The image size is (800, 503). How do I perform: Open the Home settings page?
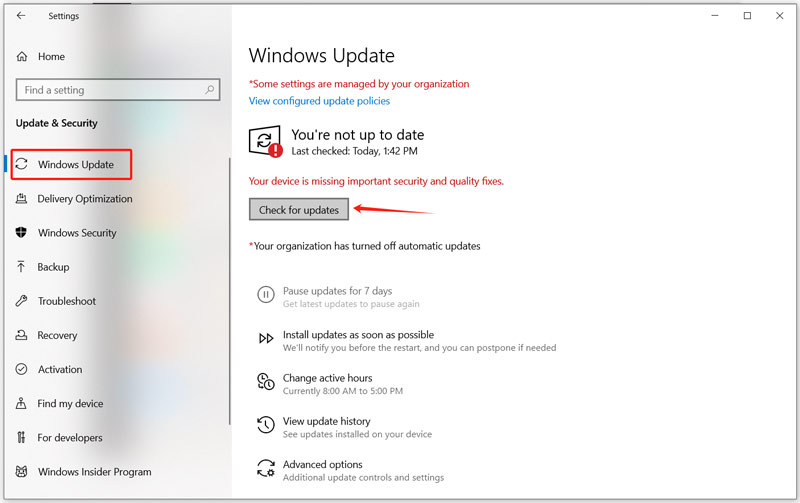coord(51,57)
